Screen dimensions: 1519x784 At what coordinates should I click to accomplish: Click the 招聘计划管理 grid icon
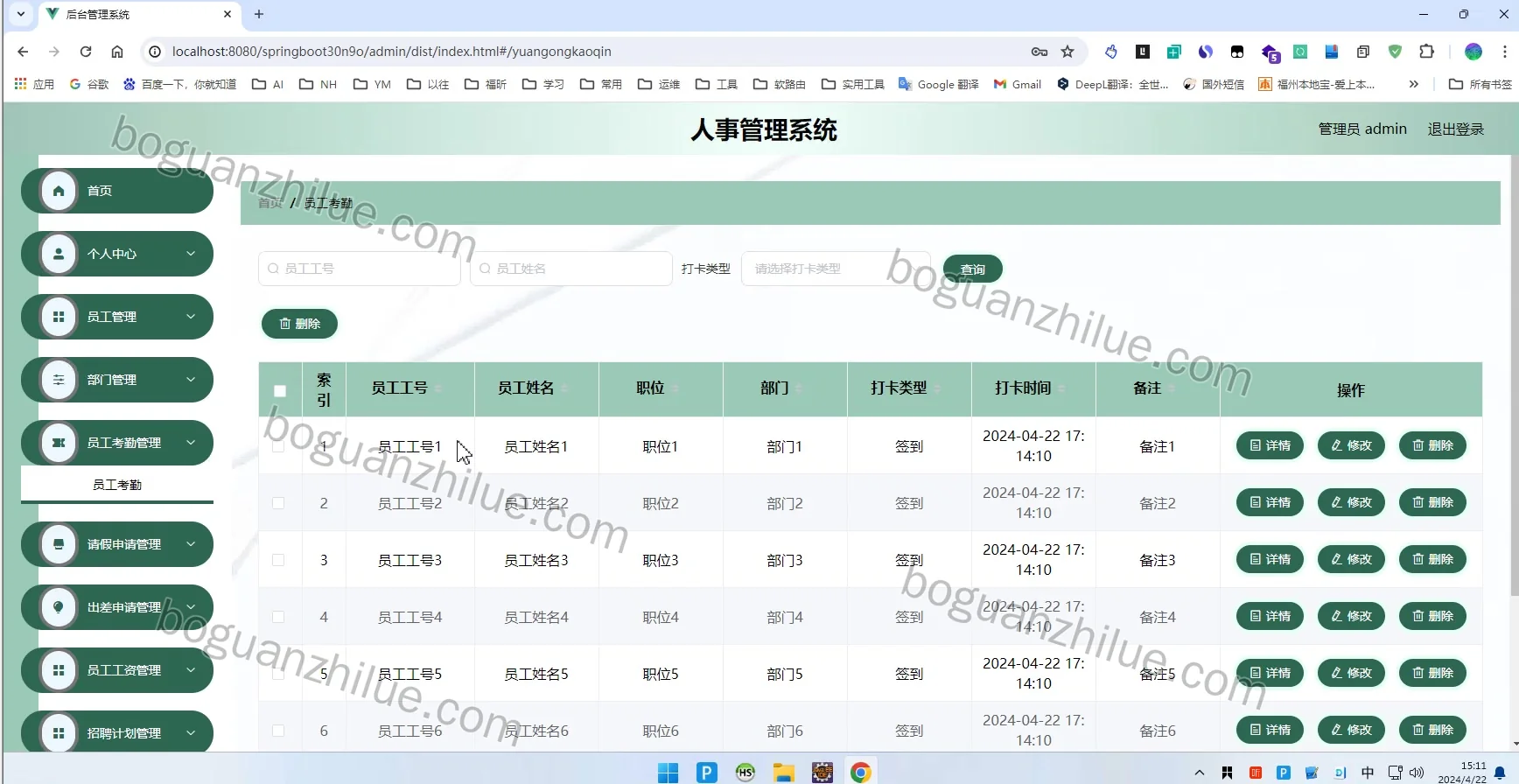[x=59, y=733]
